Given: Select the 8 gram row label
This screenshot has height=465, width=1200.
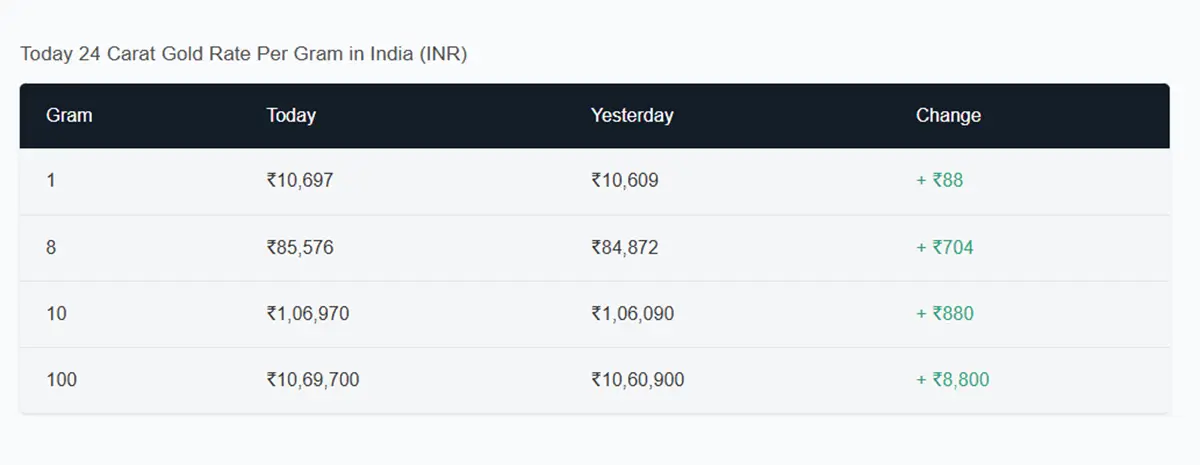Looking at the screenshot, I should [51, 247].
